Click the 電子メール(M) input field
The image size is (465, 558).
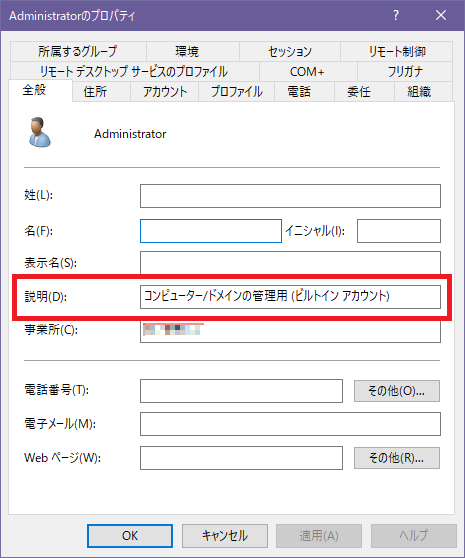pyautogui.click(x=290, y=424)
